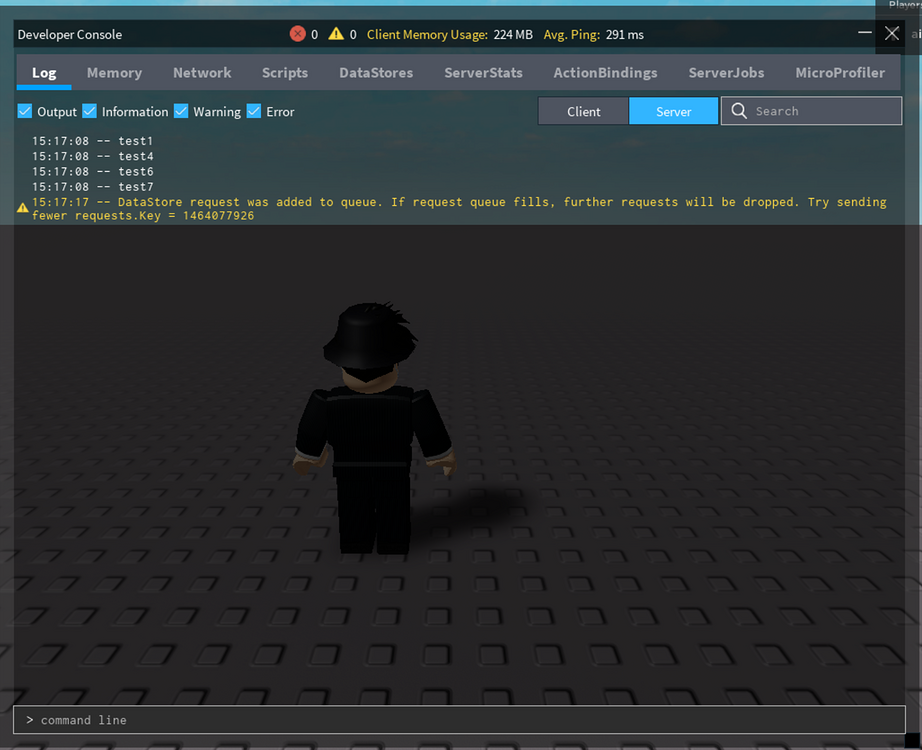Open the Scripts tab

[x=284, y=72]
